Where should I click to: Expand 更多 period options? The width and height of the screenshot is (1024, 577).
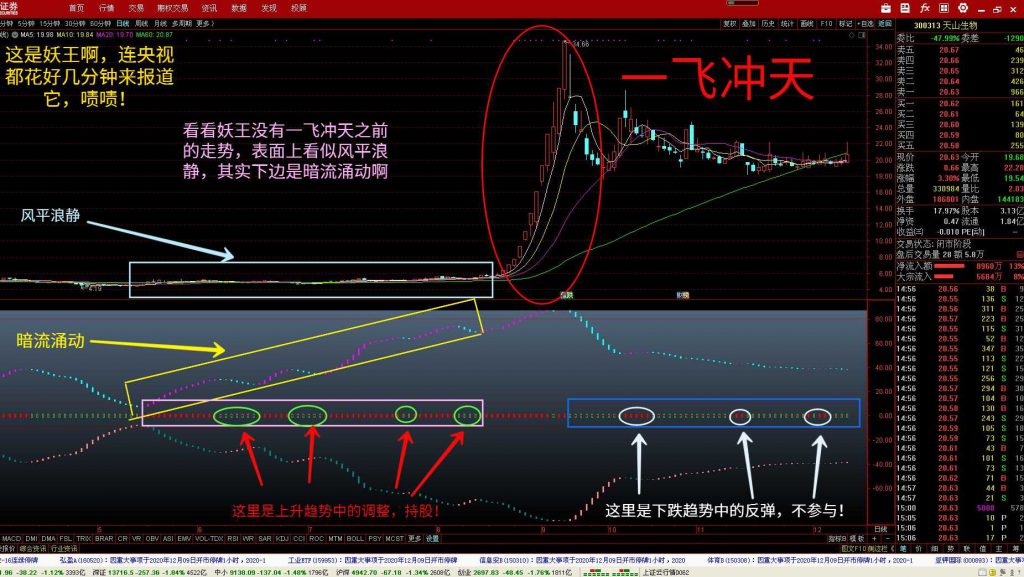205,21
